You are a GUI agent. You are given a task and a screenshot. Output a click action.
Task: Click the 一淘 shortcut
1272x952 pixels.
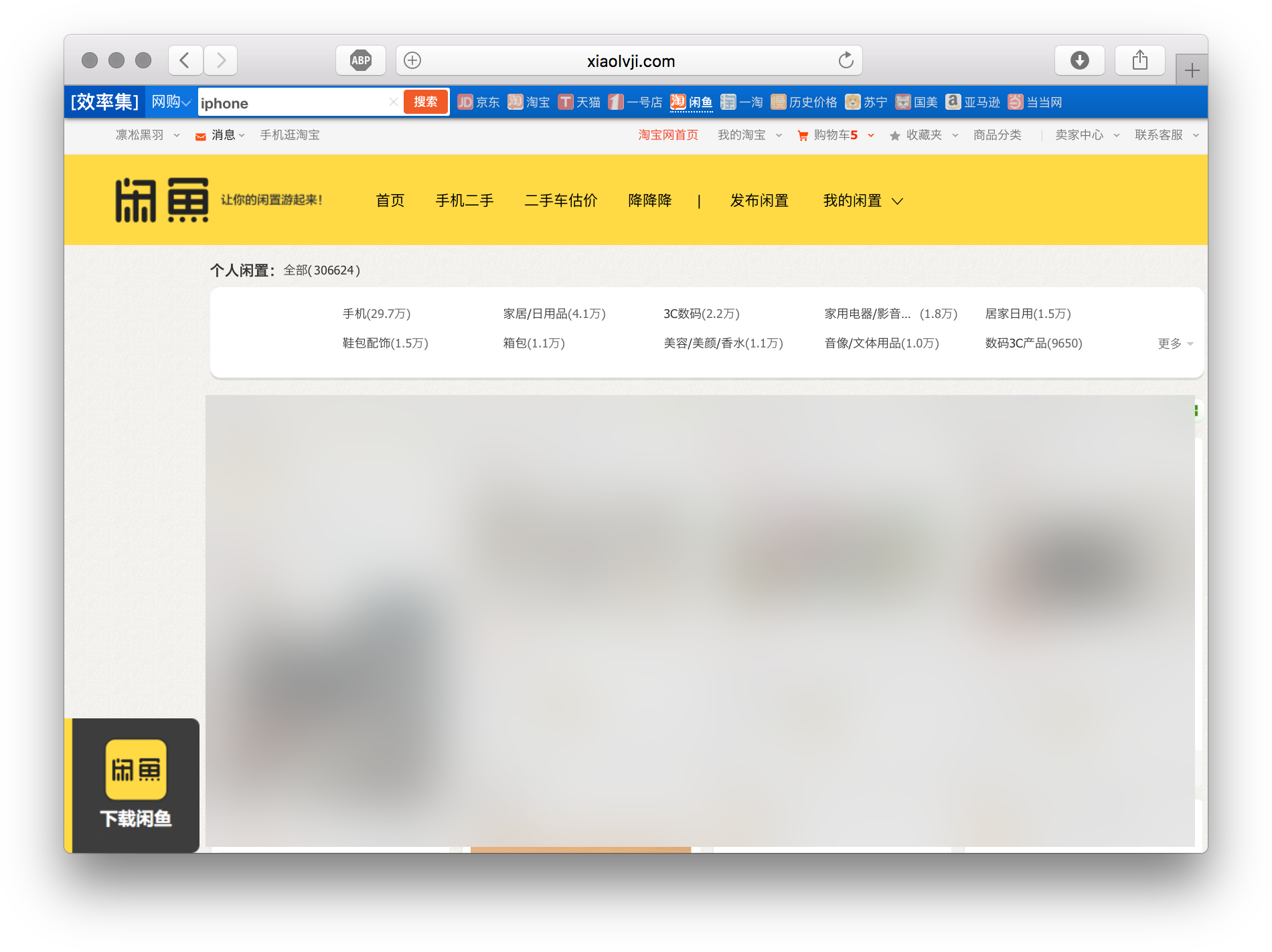[x=742, y=102]
